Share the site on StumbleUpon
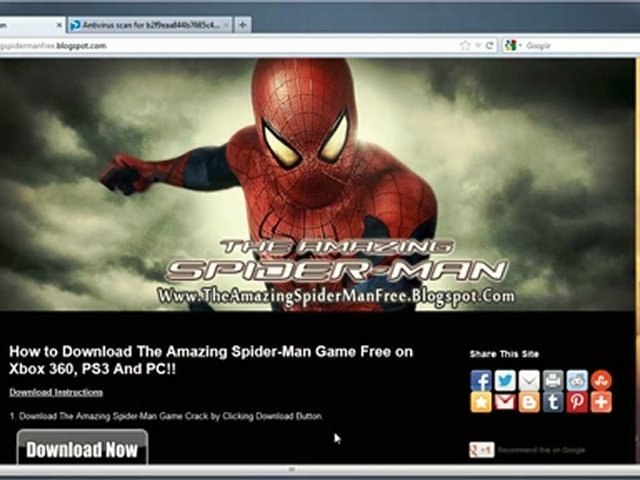The image size is (640, 480). click(601, 380)
